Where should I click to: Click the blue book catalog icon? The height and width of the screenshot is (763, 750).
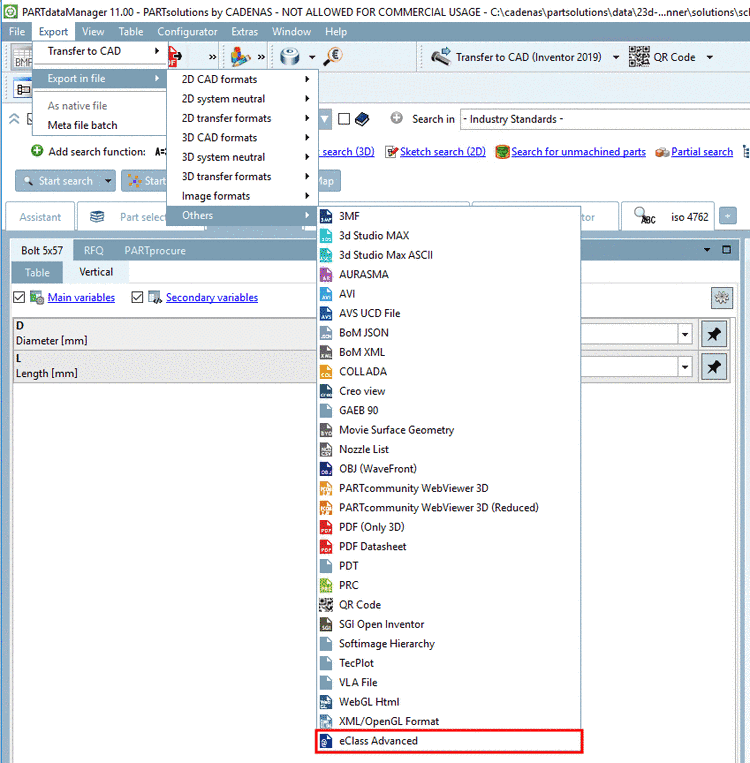(362, 119)
